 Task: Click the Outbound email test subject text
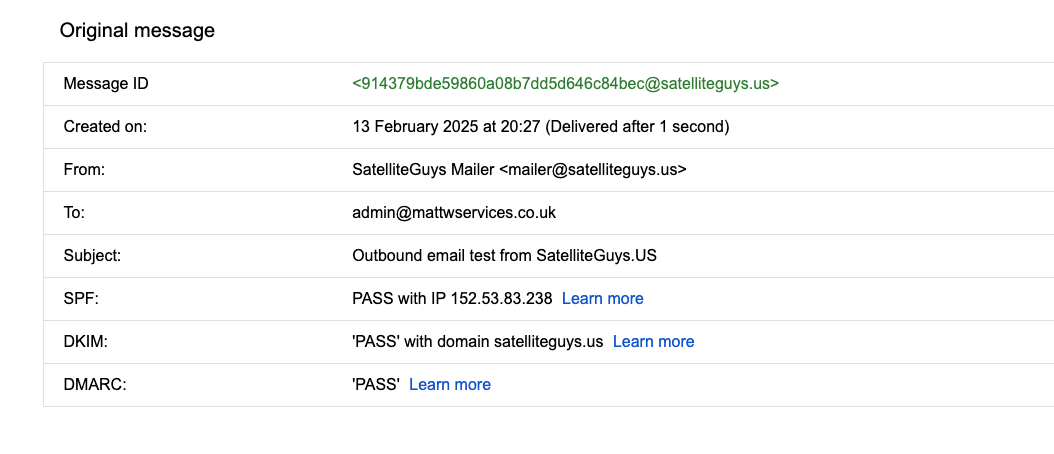tap(504, 255)
